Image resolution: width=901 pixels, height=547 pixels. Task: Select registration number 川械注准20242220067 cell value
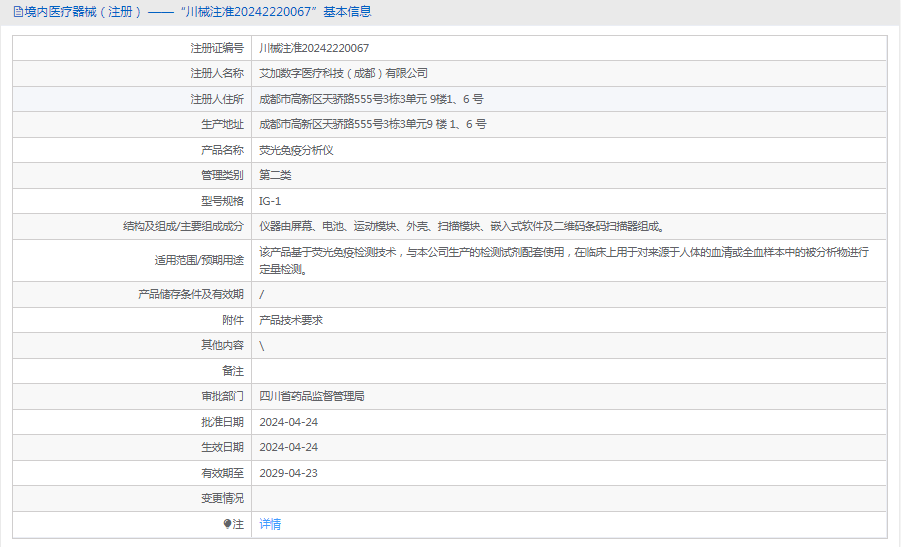[x=314, y=48]
